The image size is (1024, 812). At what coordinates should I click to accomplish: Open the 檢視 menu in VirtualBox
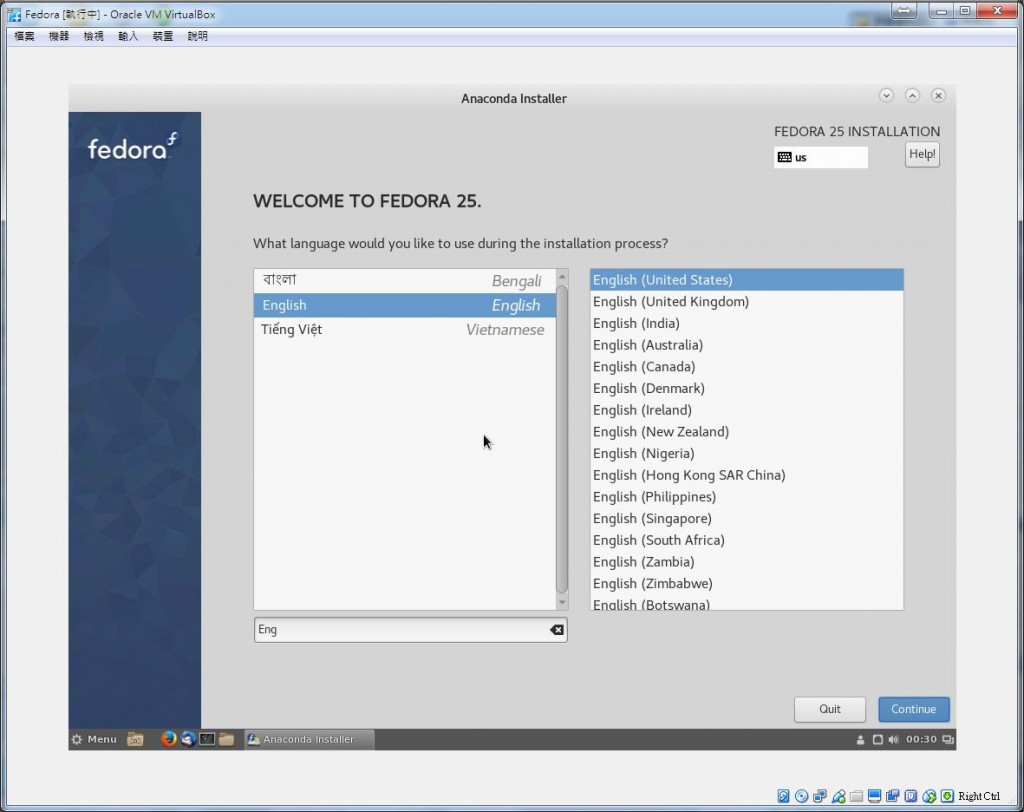[93, 36]
